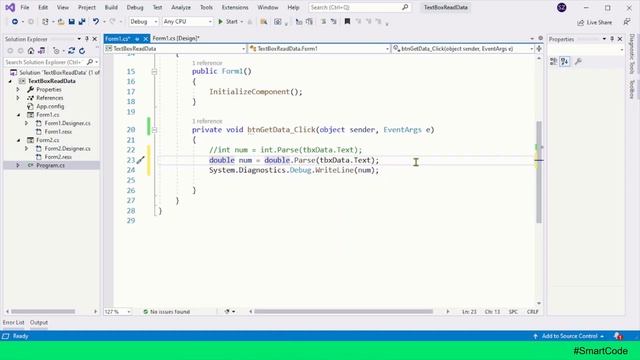Viewport: 640px width, 360px height.
Task: Click the screwdriver quick actions icon on line 23
Action: tap(140, 160)
